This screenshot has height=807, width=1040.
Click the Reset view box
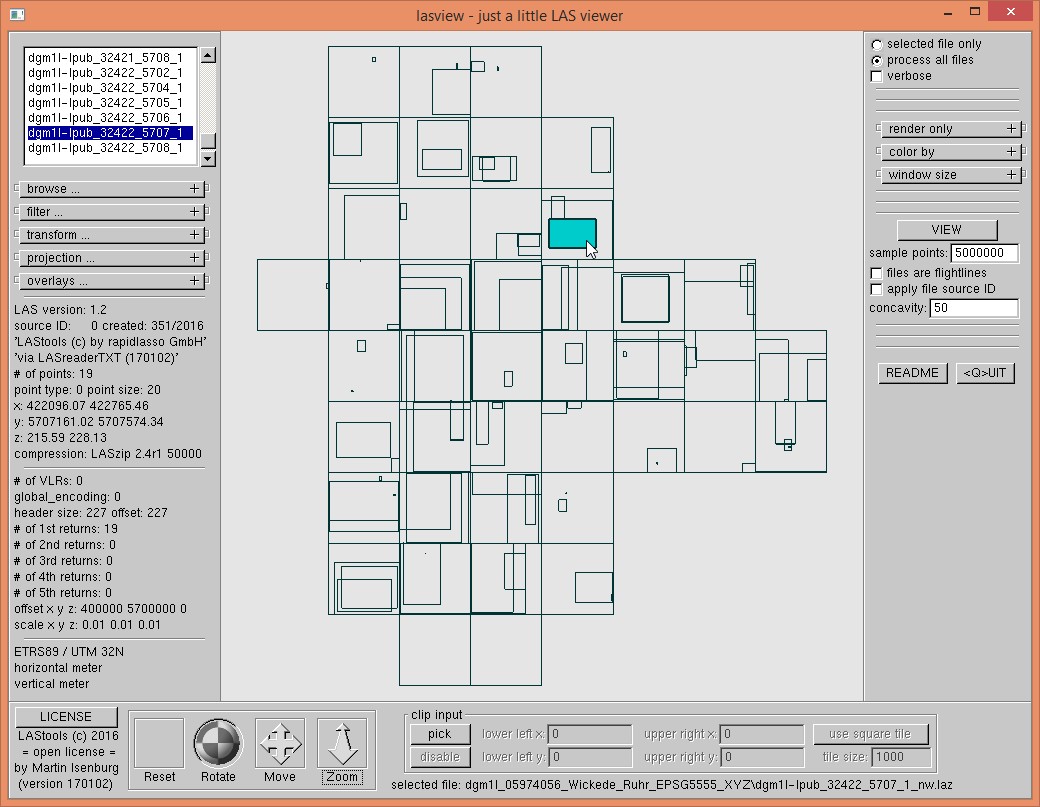tap(159, 743)
